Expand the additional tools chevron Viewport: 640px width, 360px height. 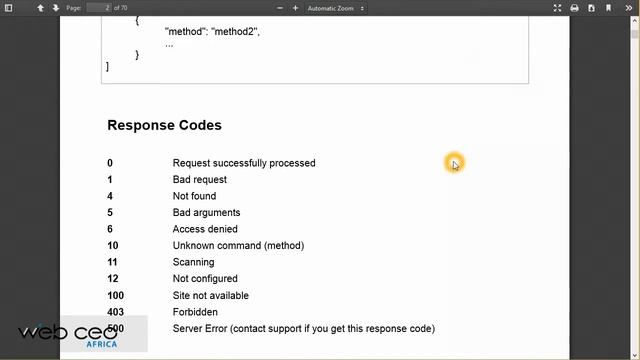[628, 8]
